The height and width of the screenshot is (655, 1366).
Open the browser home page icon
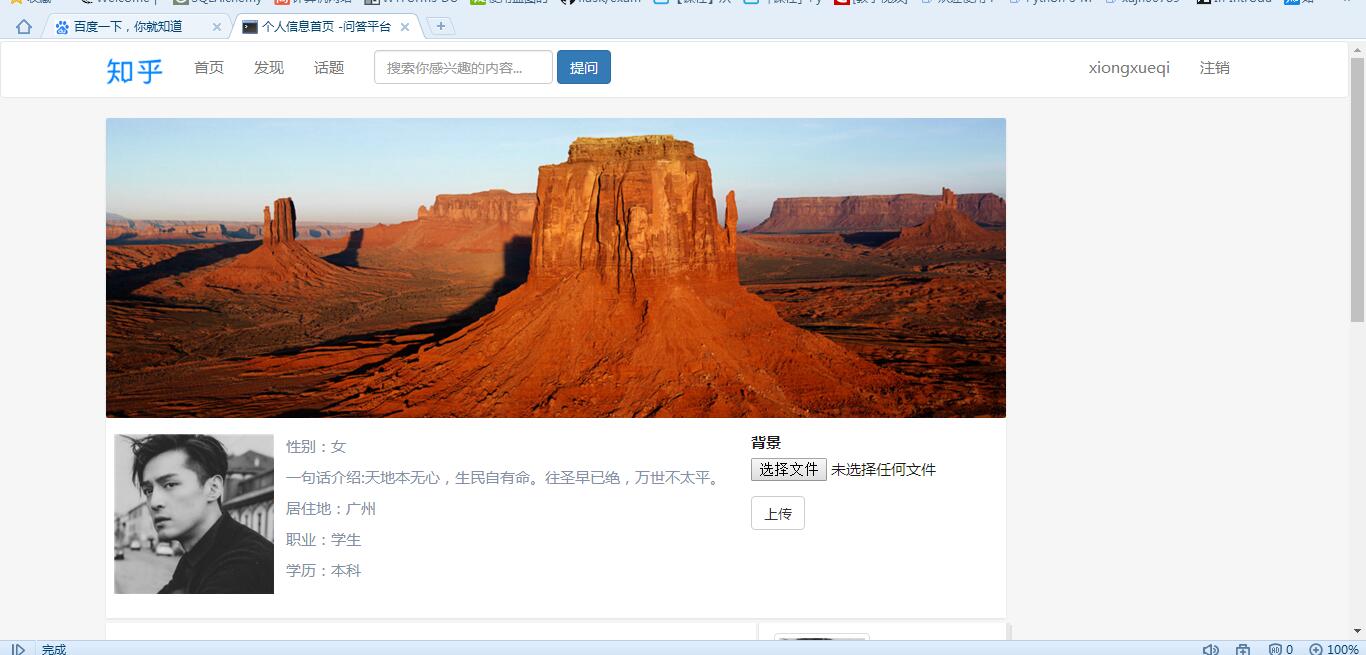(x=23, y=27)
